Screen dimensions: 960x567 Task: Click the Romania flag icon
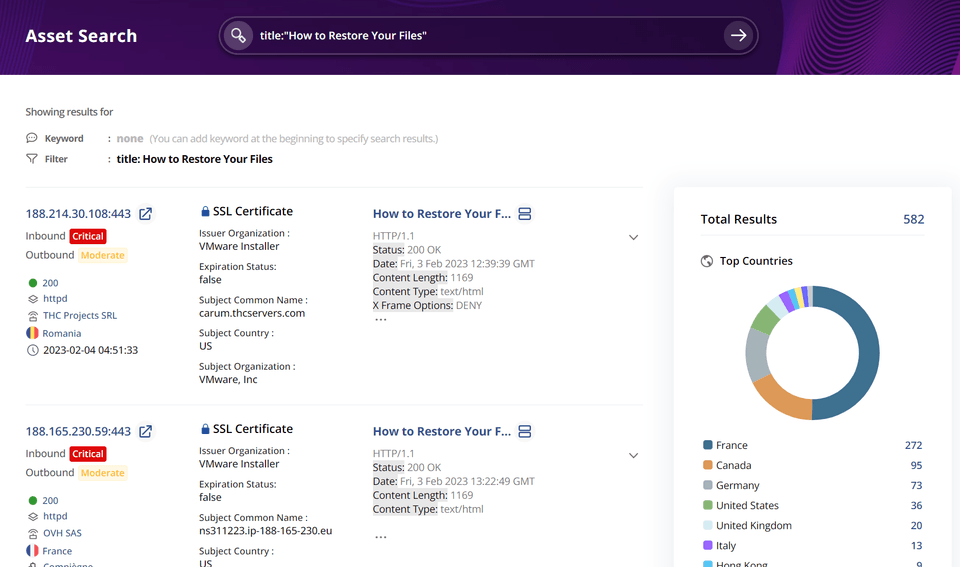click(x=32, y=333)
